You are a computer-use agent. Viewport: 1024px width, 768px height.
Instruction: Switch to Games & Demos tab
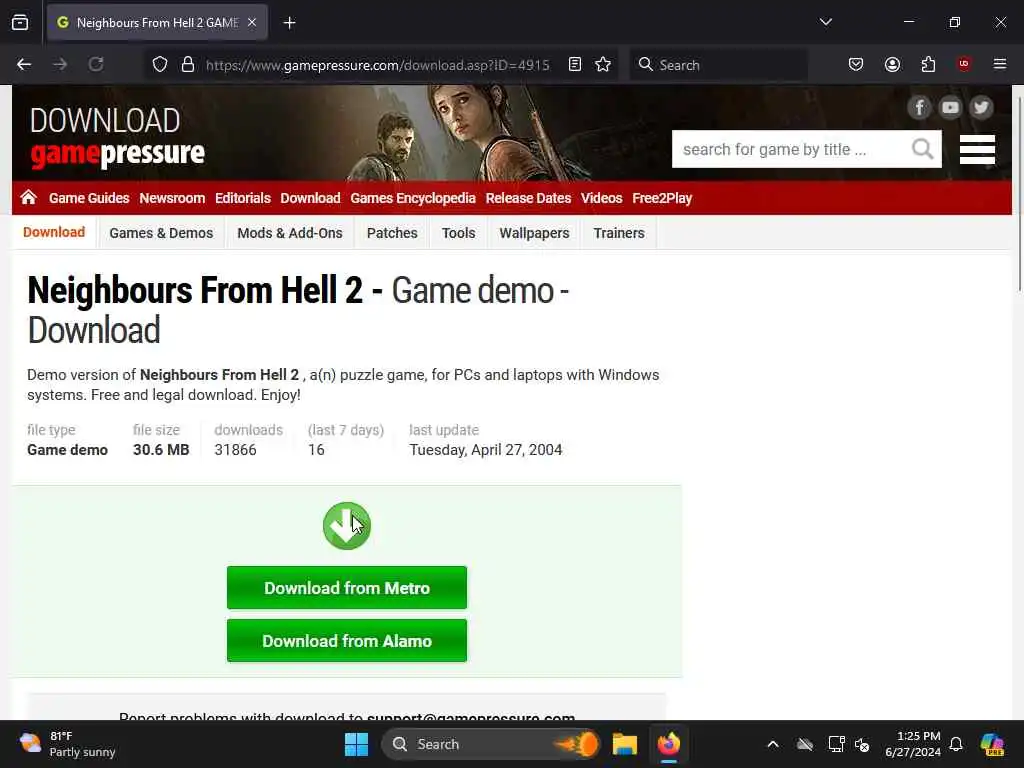[161, 233]
